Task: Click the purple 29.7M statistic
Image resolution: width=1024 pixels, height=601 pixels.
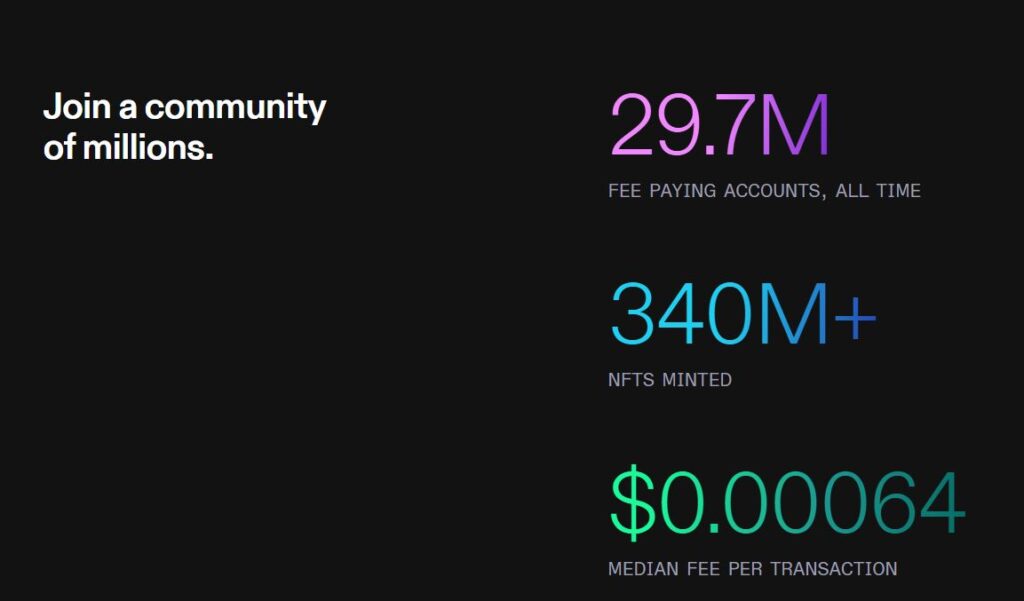Action: 719,126
